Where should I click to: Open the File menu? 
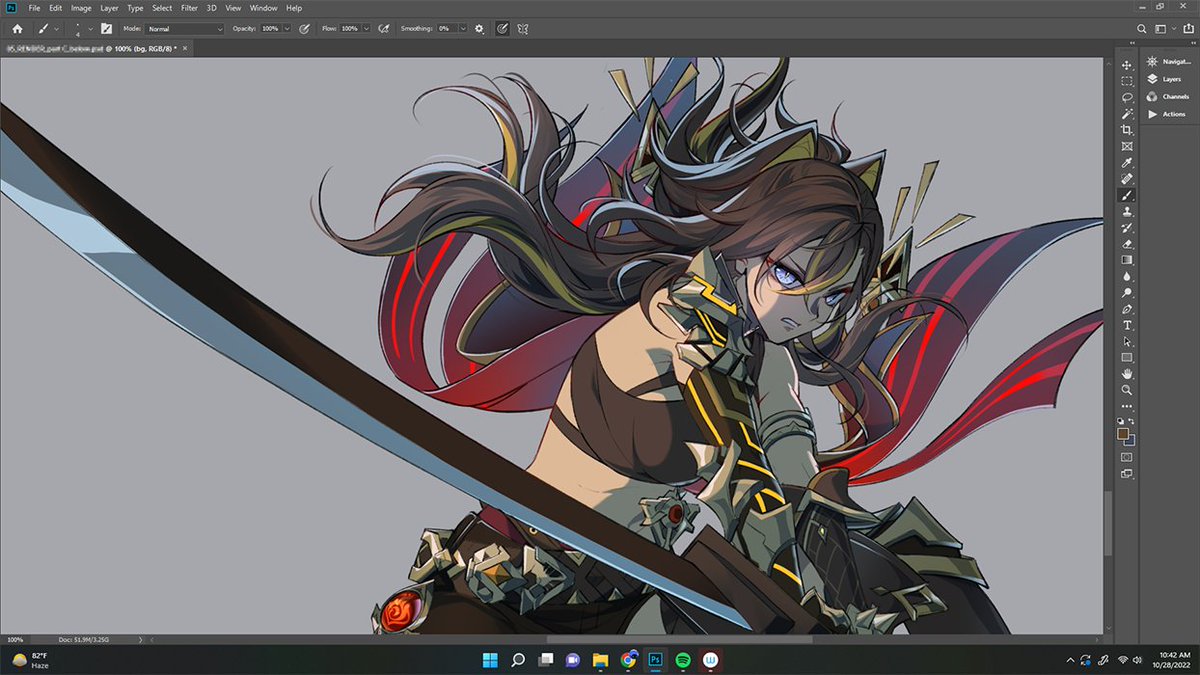[35, 8]
